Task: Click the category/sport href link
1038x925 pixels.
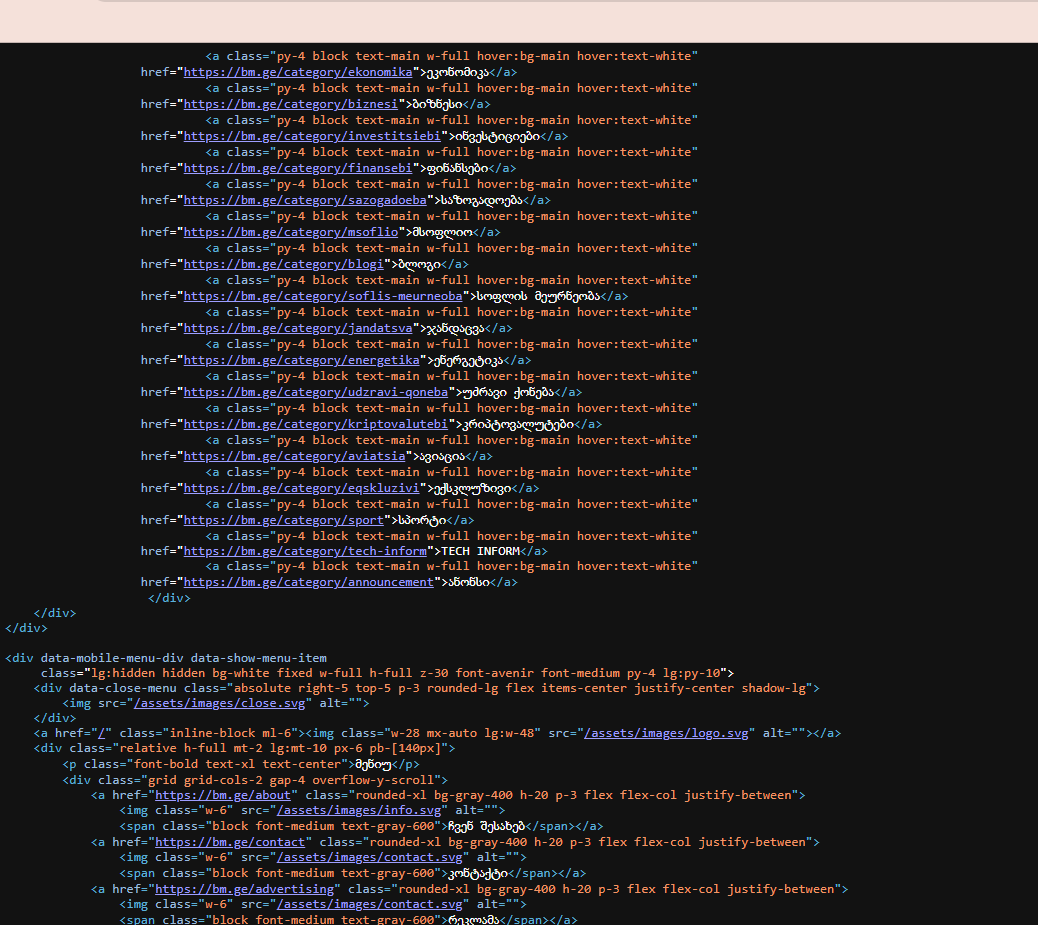Action: pyautogui.click(x=284, y=520)
